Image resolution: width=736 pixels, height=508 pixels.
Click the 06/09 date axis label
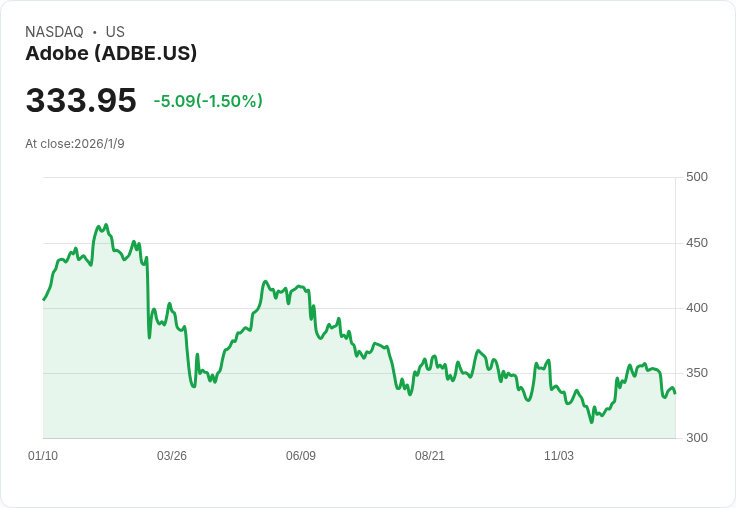click(x=301, y=455)
